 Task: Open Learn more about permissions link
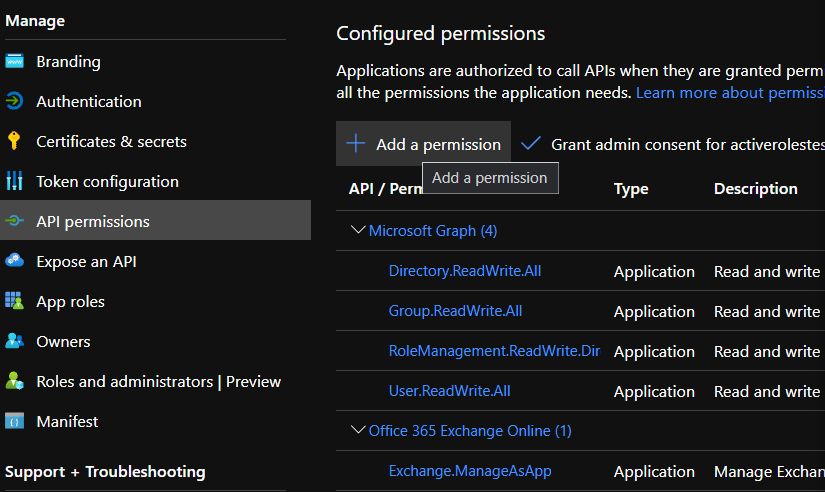pos(730,93)
